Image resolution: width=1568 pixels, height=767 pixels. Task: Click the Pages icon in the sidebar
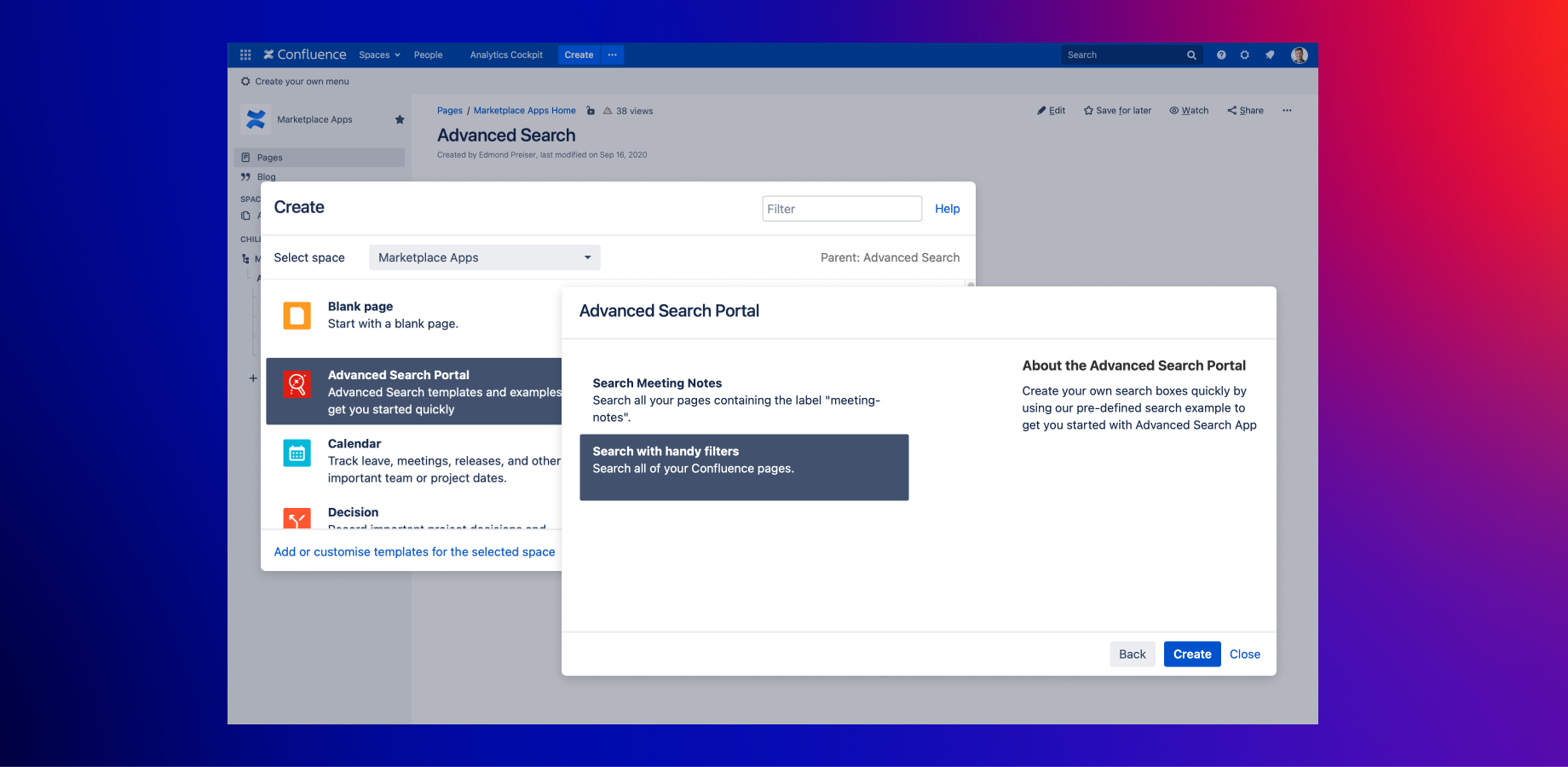[245, 158]
